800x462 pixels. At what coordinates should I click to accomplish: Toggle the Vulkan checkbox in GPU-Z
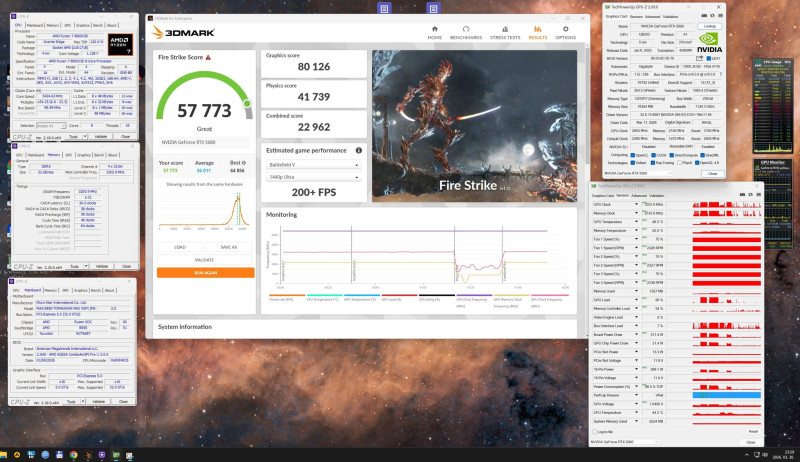pyautogui.click(x=633, y=163)
